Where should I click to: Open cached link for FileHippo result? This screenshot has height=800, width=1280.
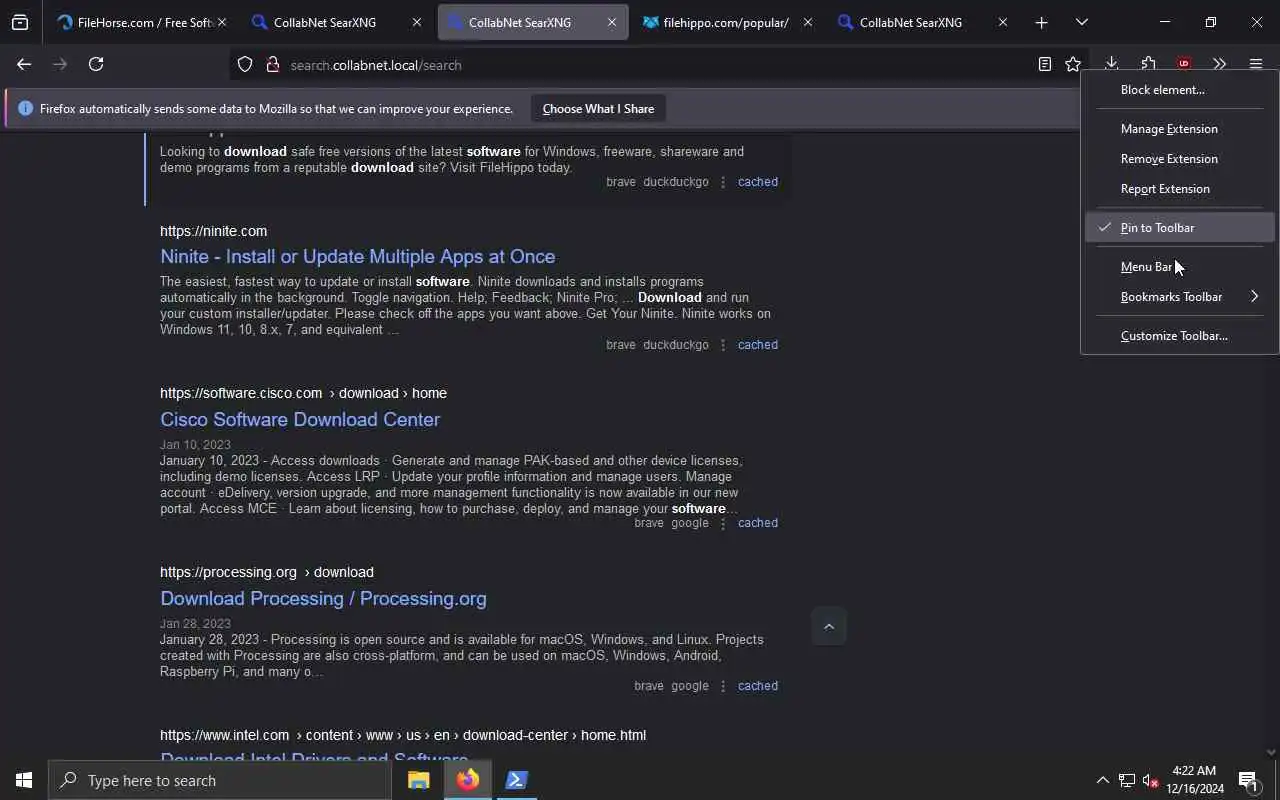pyautogui.click(x=757, y=182)
